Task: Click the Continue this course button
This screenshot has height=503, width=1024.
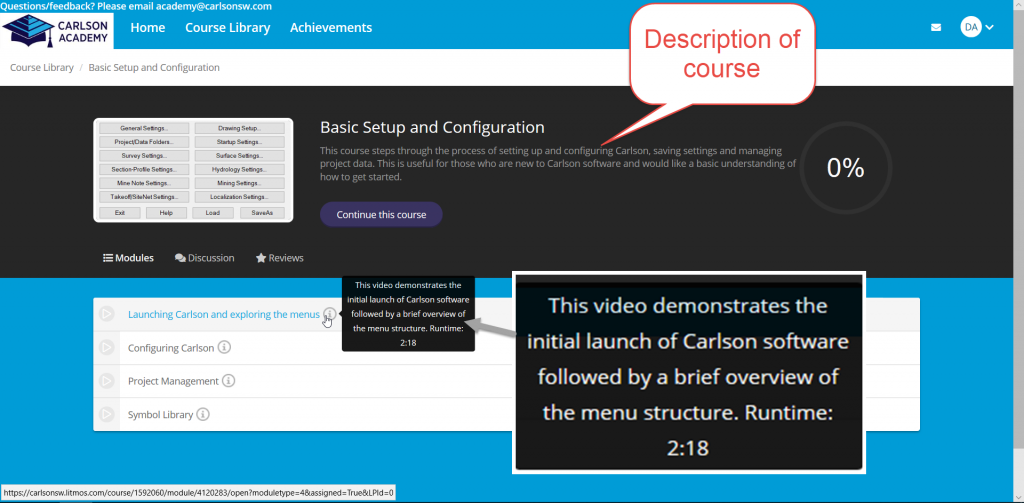Action: [x=381, y=214]
